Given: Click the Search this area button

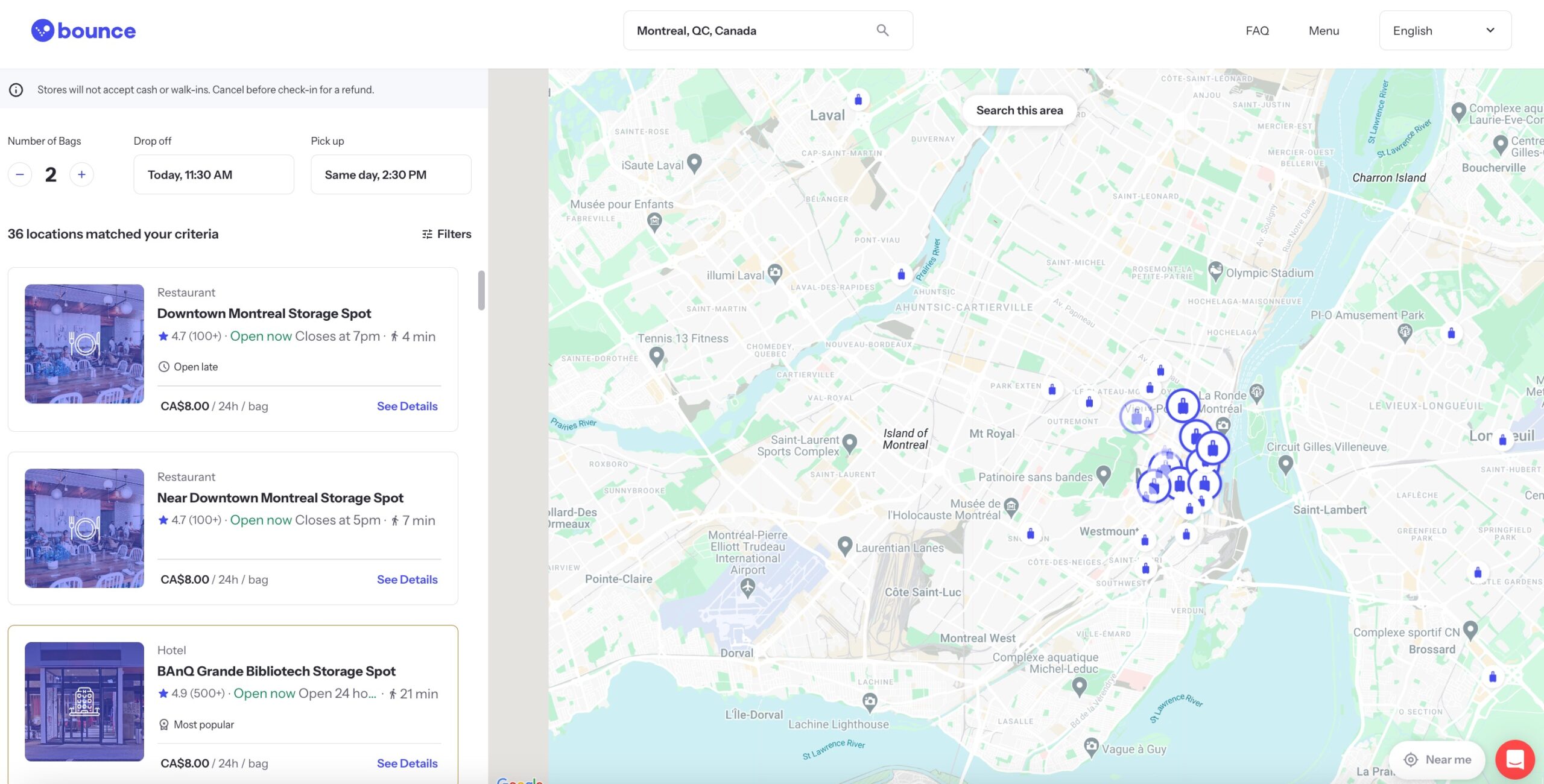Looking at the screenshot, I should tap(1019, 110).
